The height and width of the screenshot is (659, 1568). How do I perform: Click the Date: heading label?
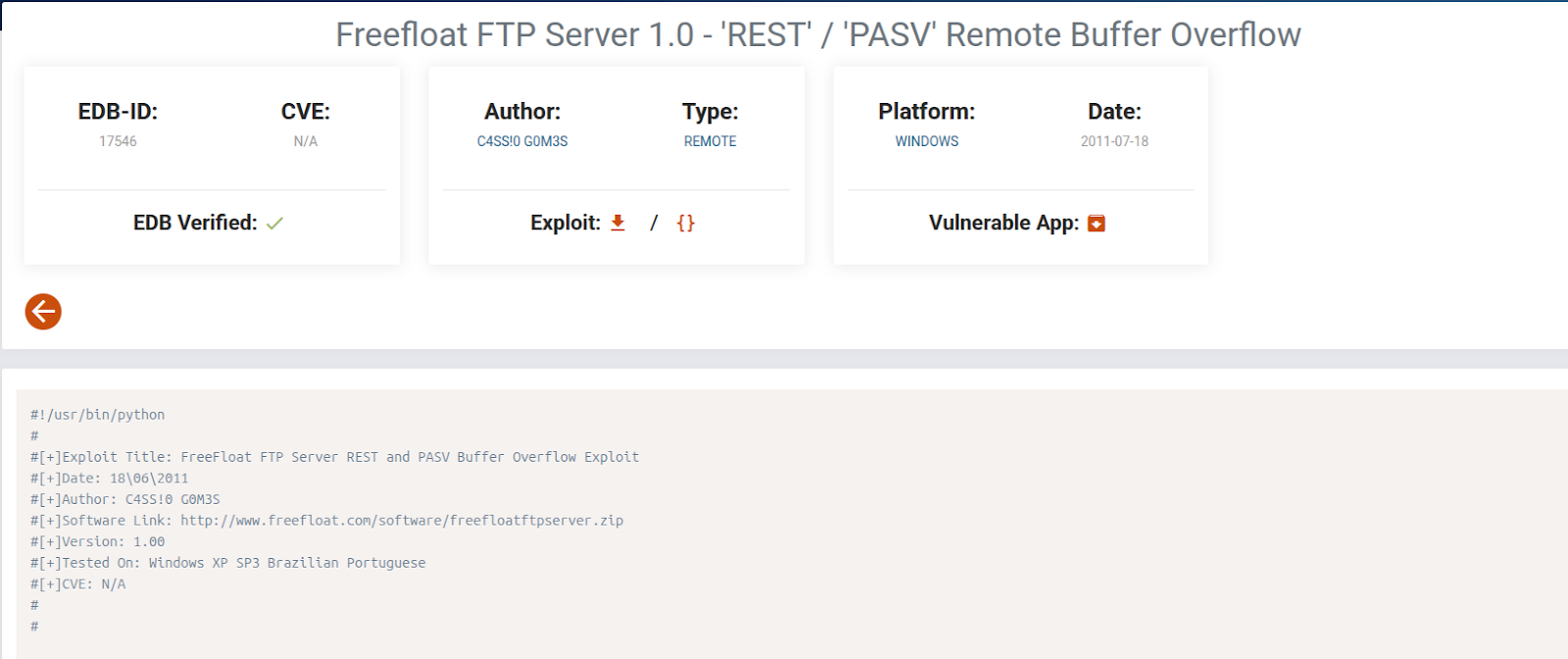point(1114,112)
